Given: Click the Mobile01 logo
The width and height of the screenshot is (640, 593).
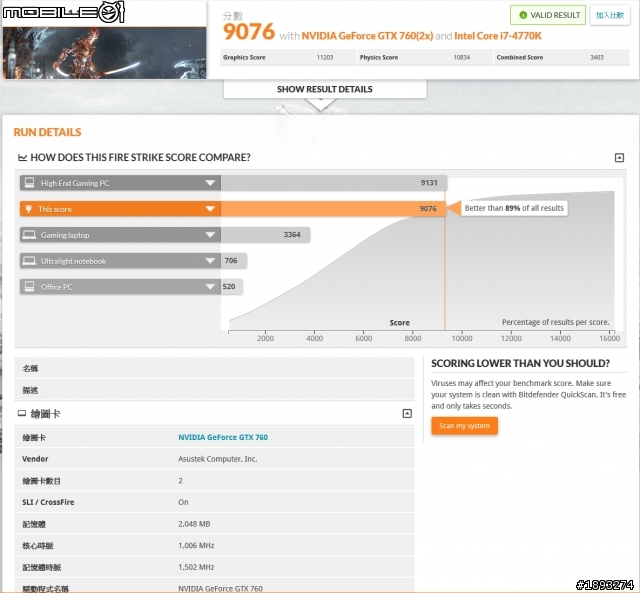Looking at the screenshot, I should click(63, 12).
